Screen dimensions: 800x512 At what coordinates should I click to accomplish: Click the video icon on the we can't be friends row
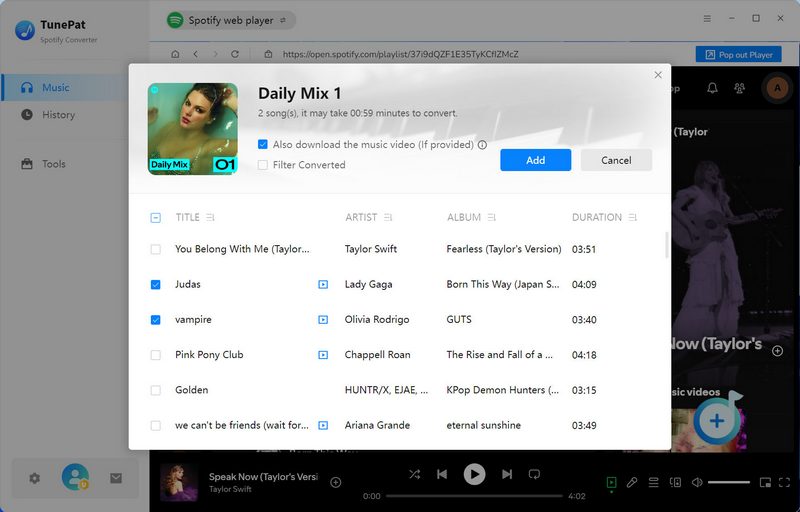tap(323, 425)
